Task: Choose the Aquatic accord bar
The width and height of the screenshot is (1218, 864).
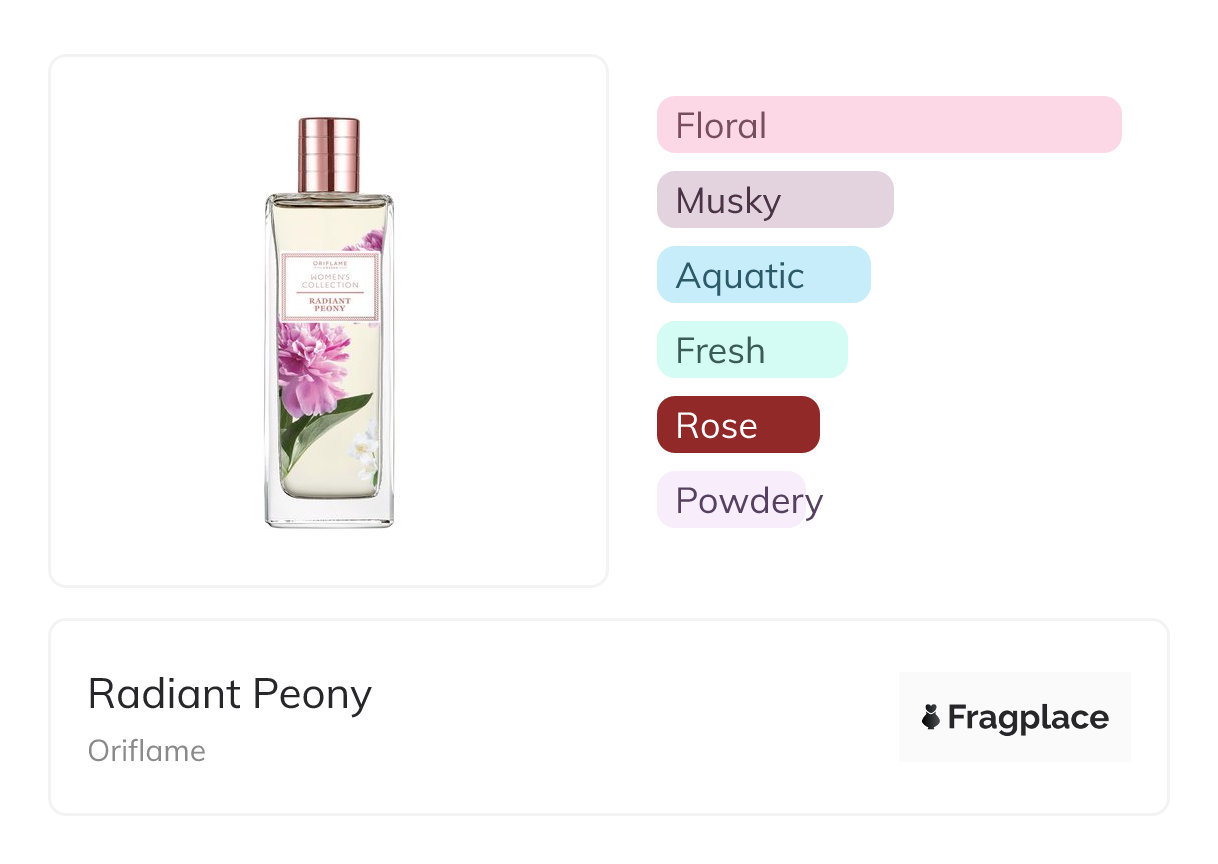Action: click(763, 275)
